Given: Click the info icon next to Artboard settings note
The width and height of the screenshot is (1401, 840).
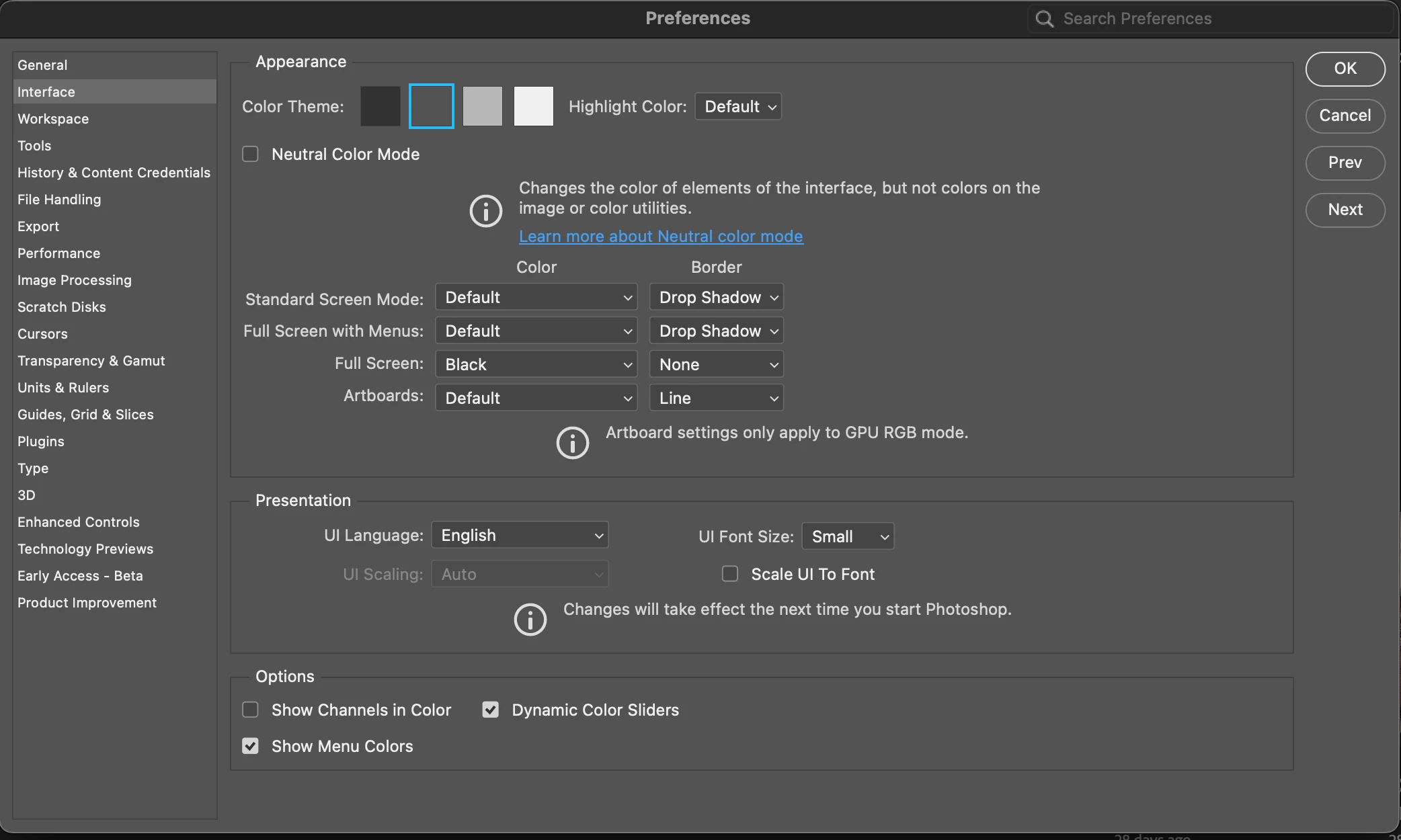Looking at the screenshot, I should click(572, 443).
